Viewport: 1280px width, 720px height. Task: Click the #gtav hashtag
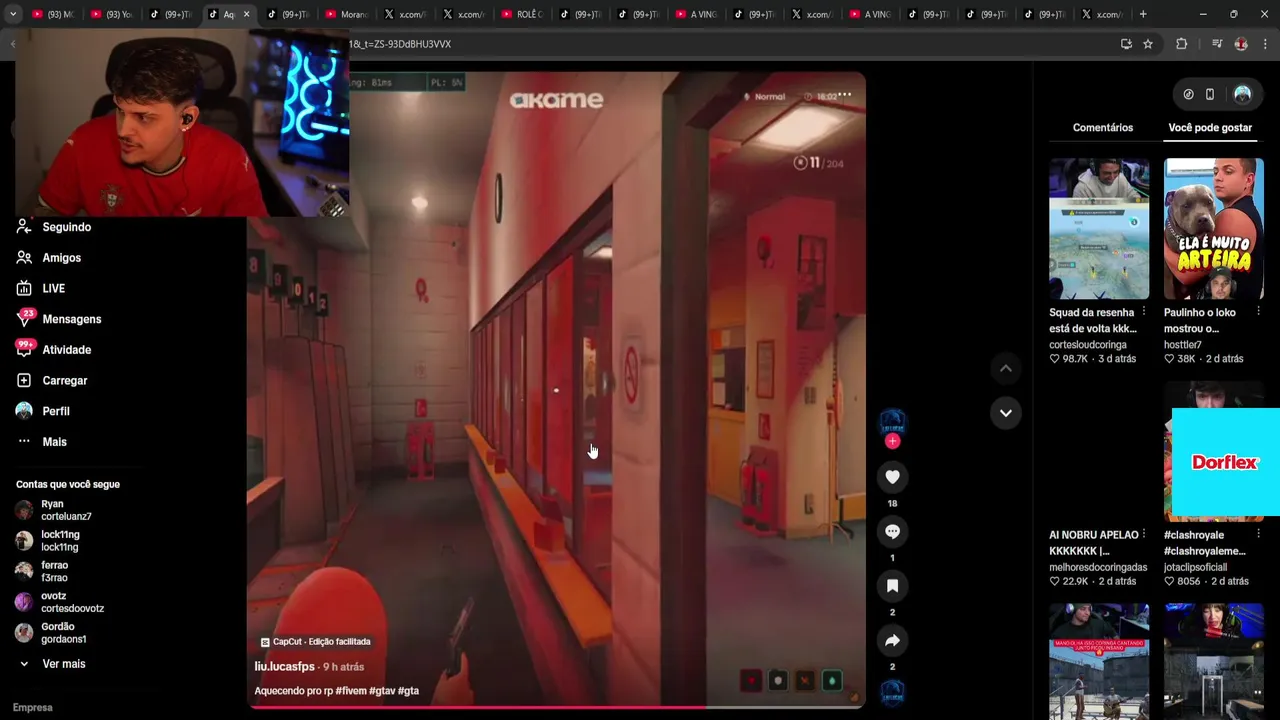[x=381, y=691]
